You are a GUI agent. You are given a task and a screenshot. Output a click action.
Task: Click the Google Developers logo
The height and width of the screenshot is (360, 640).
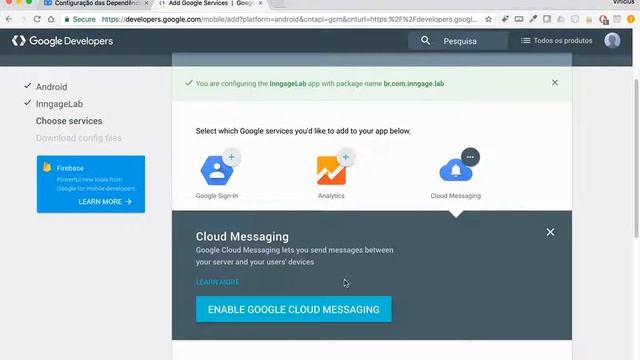coord(62,41)
